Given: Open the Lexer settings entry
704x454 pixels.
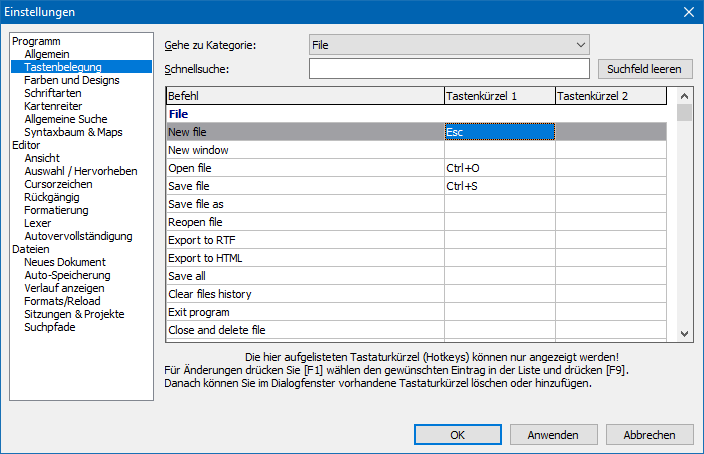Looking at the screenshot, I should [38, 223].
